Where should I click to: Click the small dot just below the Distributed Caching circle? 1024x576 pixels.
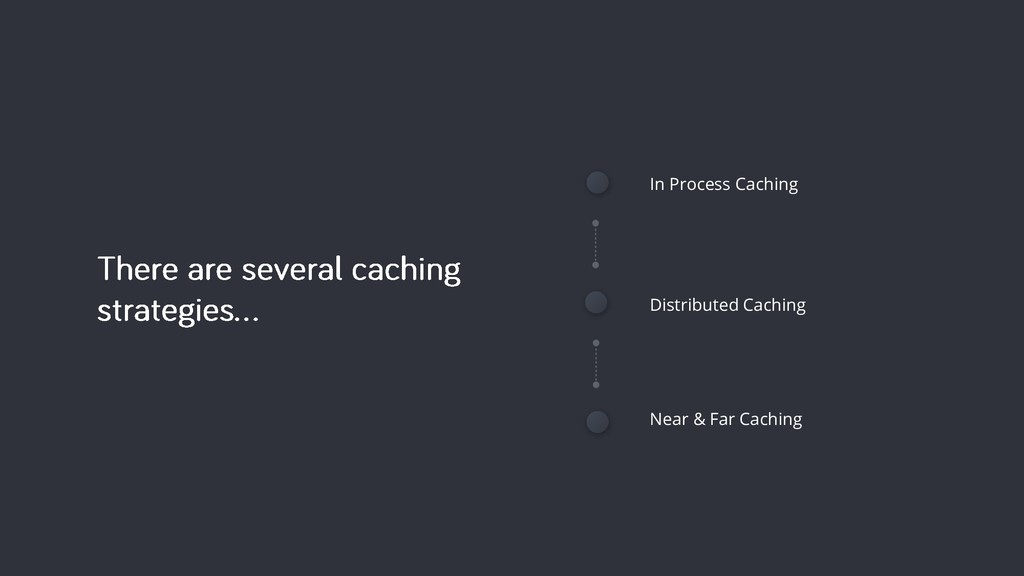click(596, 343)
